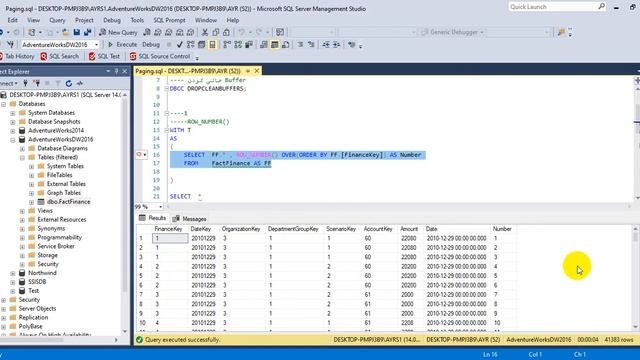640x360 pixels.
Task: Expand the Northwind database
Action: 13,273
